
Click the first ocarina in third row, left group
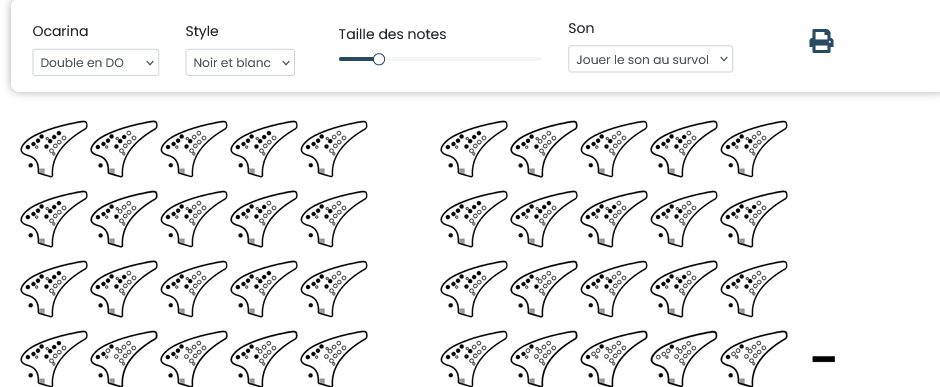tap(54, 289)
